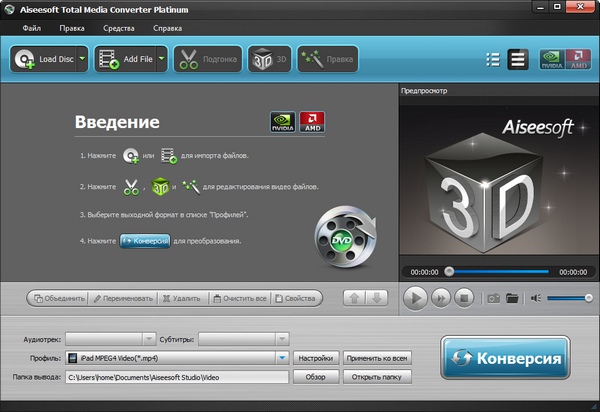Click the Удалить delete button

click(x=182, y=298)
